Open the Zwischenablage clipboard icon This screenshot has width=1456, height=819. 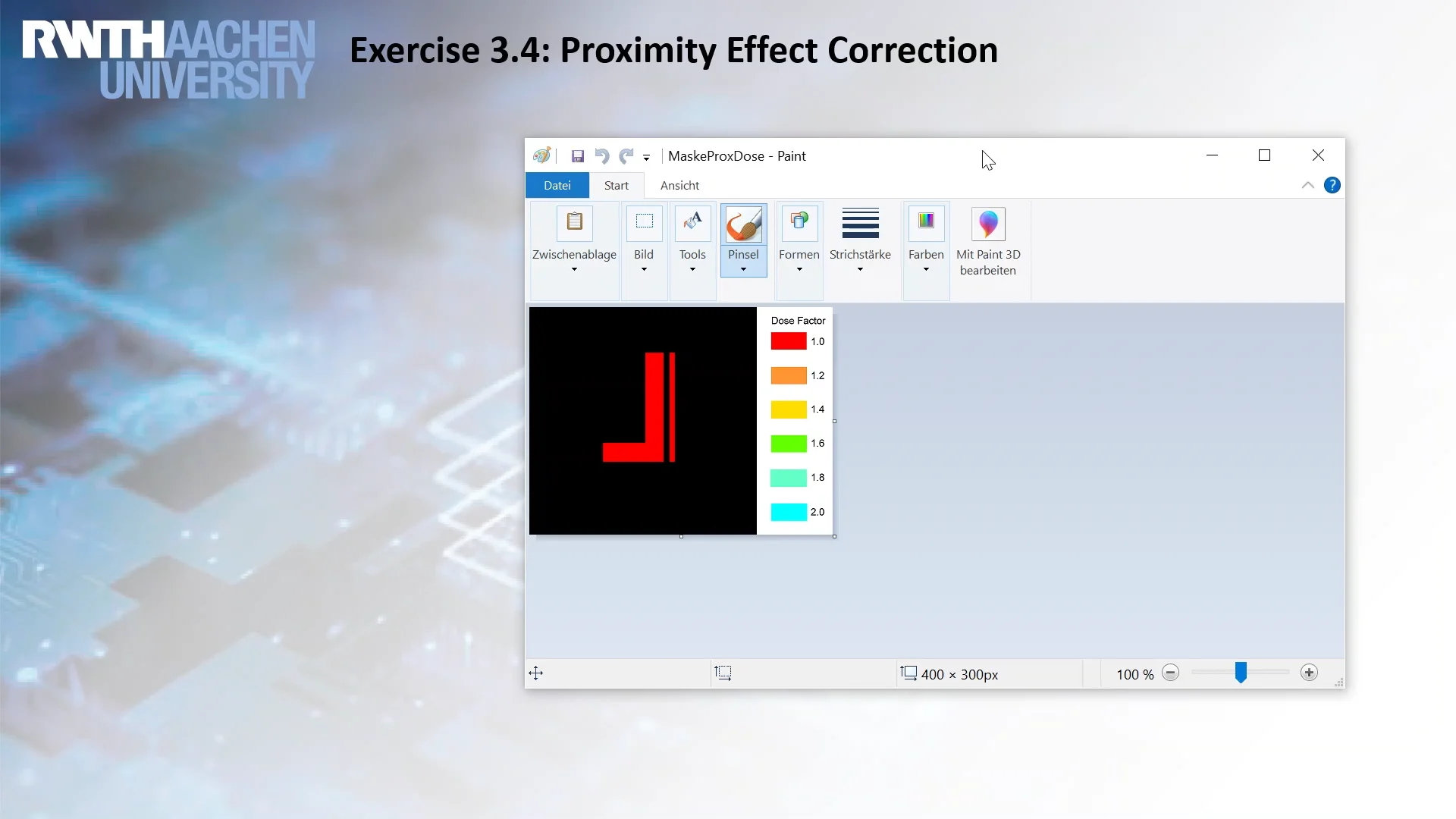point(574,222)
